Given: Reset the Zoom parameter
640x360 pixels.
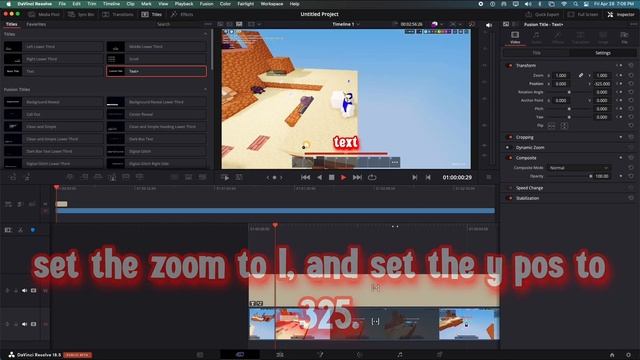Looking at the screenshot, I should click(631, 76).
